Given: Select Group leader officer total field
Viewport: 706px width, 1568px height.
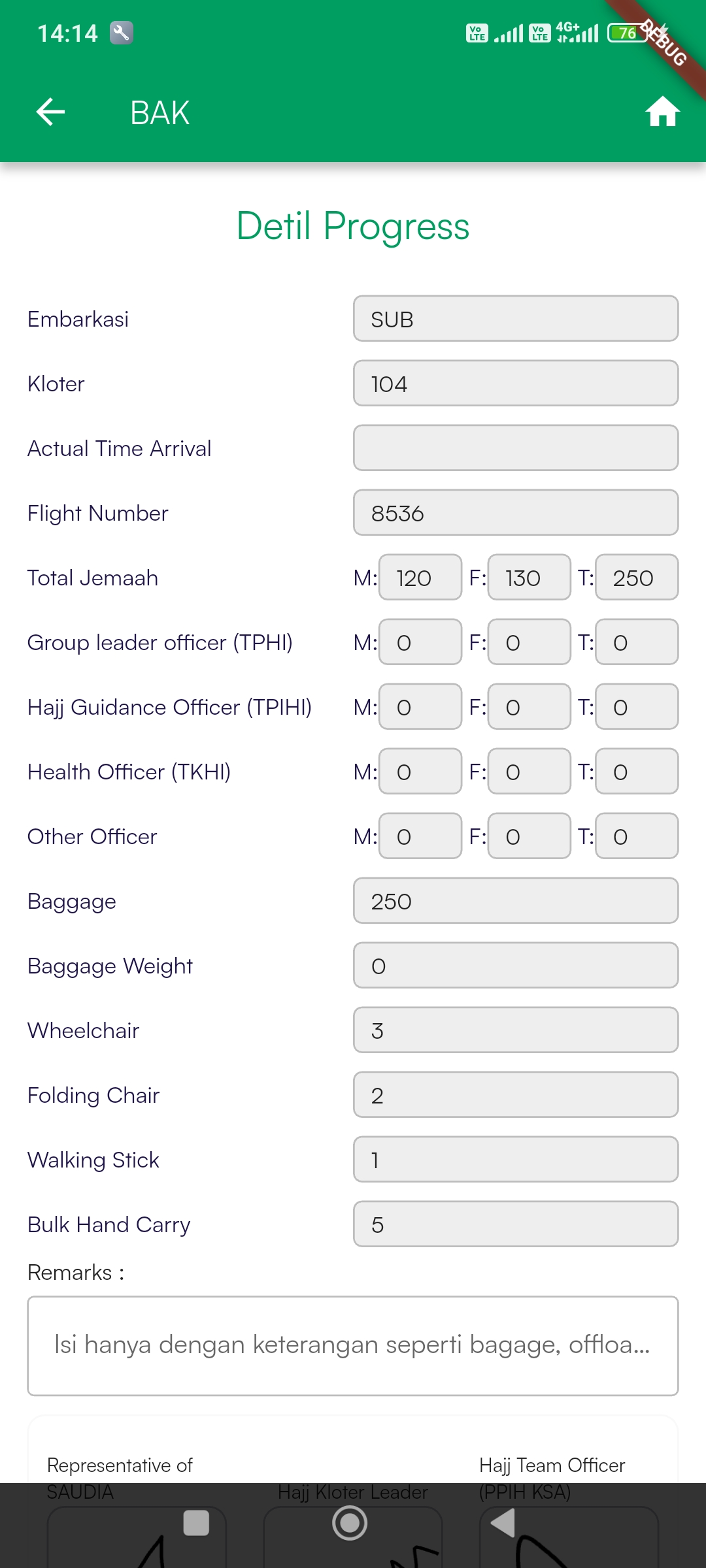Looking at the screenshot, I should 637,642.
